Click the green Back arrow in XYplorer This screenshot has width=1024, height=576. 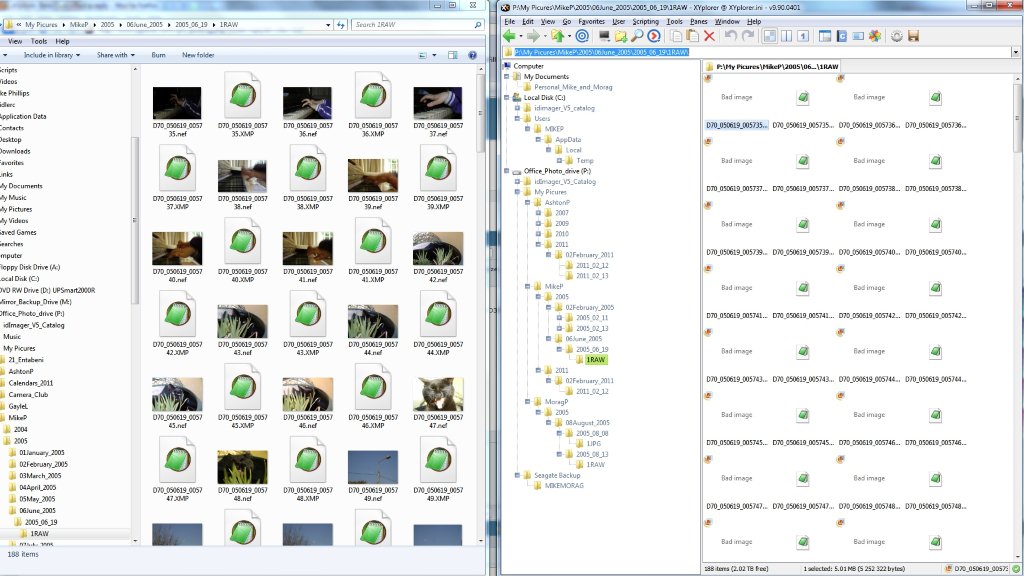(x=509, y=36)
